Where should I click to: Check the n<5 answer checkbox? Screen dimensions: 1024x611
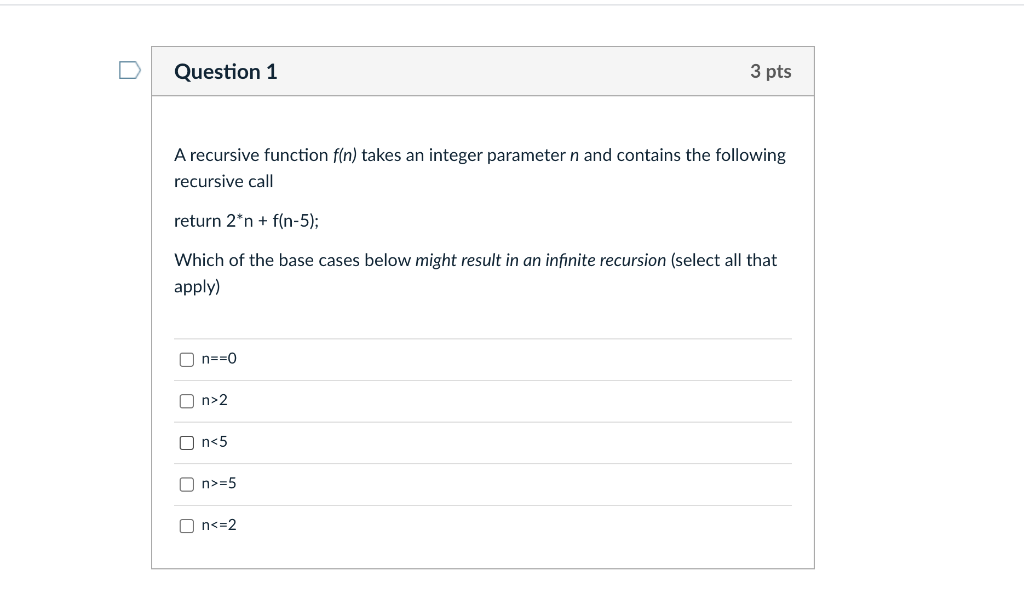click(186, 442)
